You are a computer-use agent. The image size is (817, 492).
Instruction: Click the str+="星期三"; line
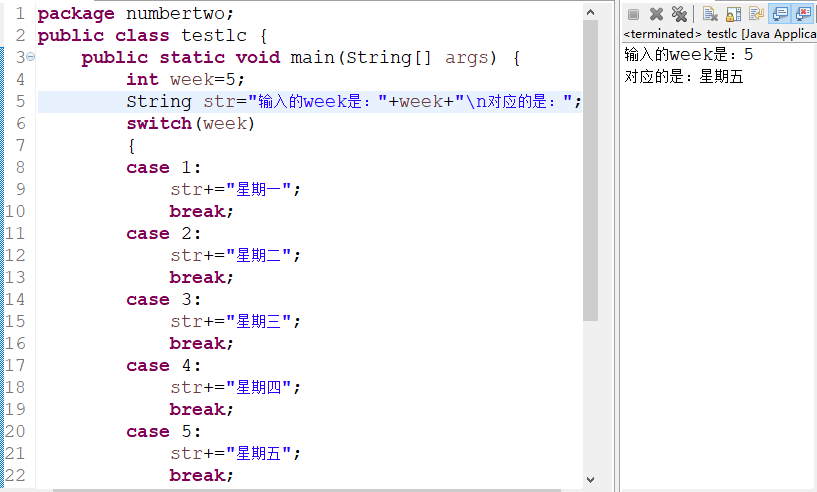tap(236, 322)
